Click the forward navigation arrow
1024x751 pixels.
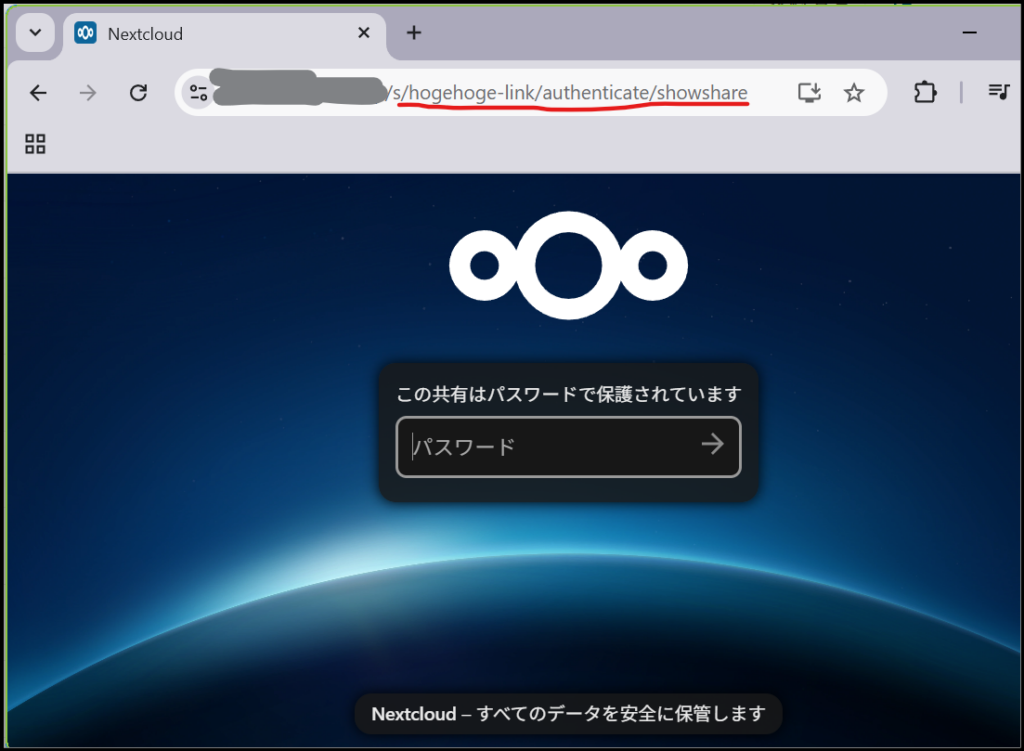(x=88, y=93)
